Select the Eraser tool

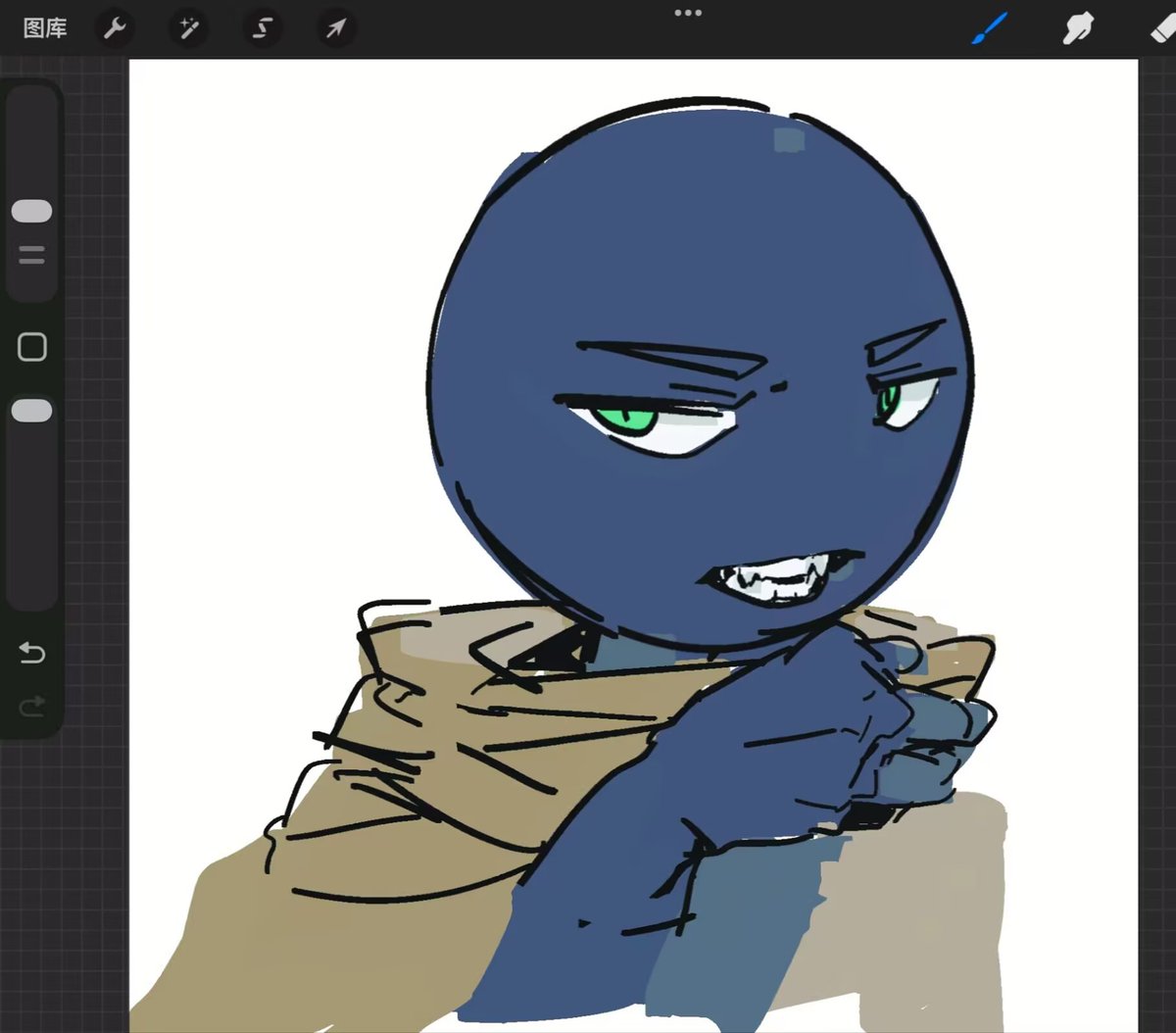(1163, 28)
